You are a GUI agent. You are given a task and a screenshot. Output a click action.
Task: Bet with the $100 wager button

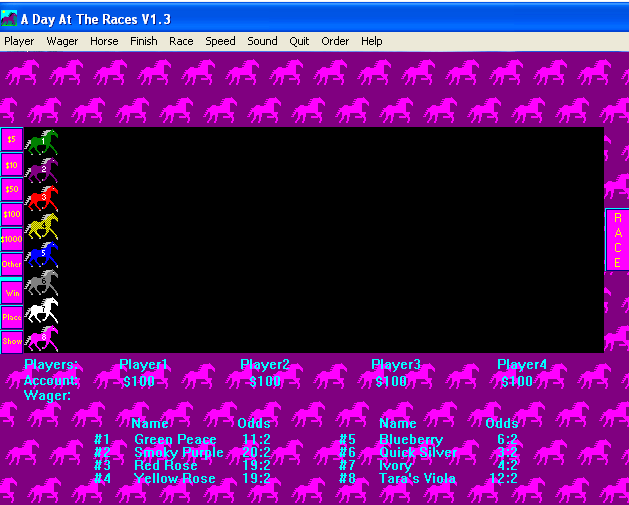tap(12, 214)
